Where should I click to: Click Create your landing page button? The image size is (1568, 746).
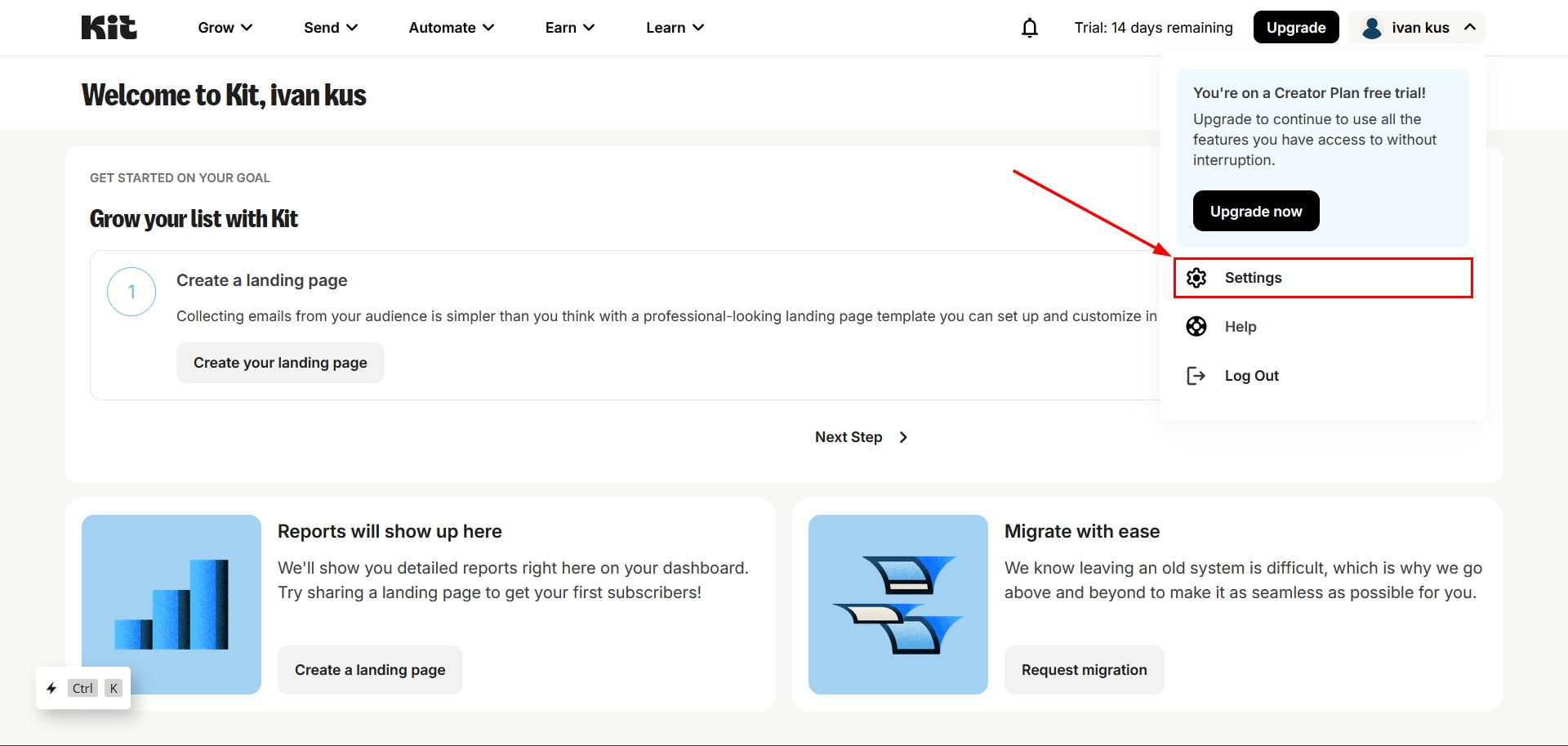[280, 363]
